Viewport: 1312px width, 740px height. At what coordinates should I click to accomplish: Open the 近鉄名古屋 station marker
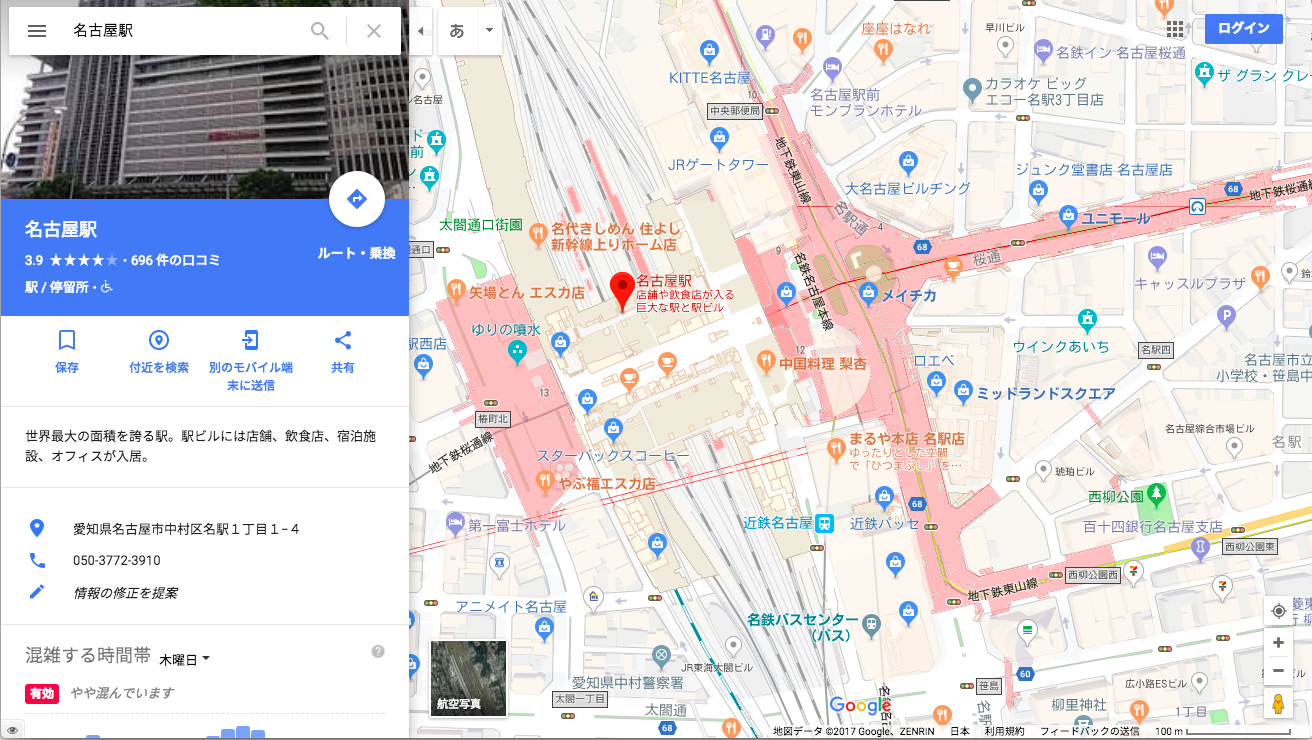coord(824,522)
